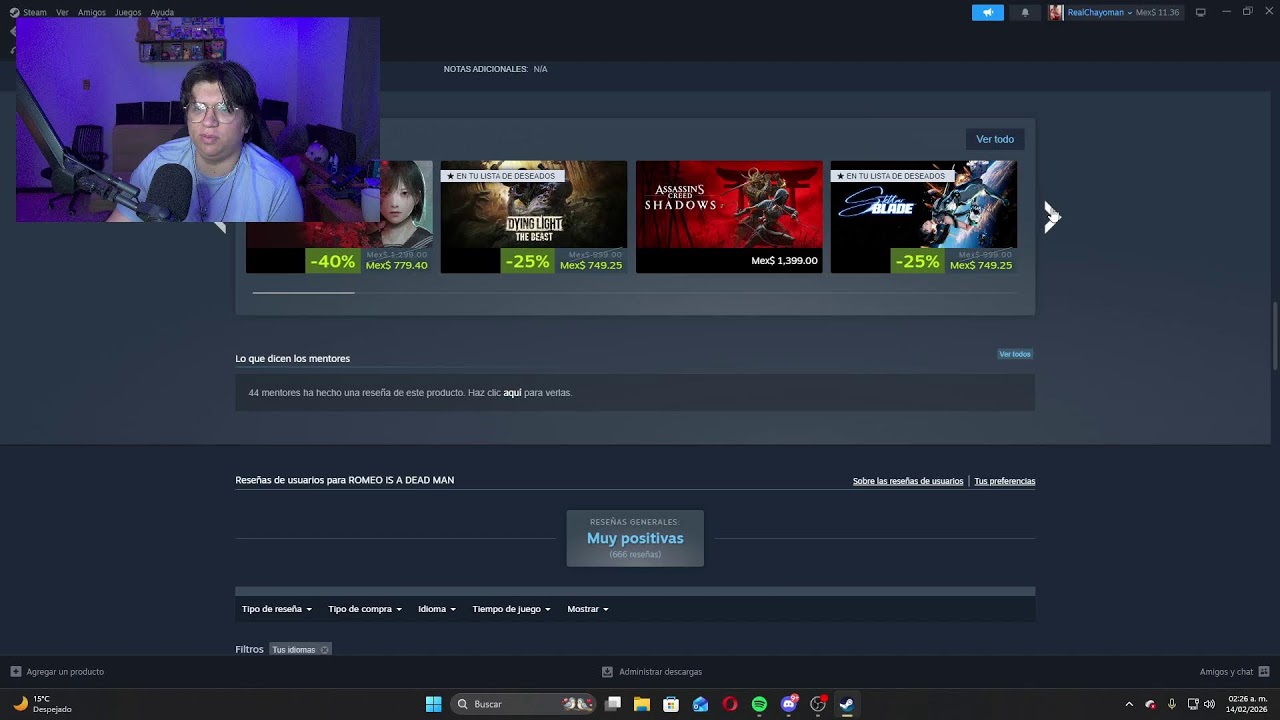Click the microphone tray icon
The width and height of the screenshot is (1280, 720).
1172,704
